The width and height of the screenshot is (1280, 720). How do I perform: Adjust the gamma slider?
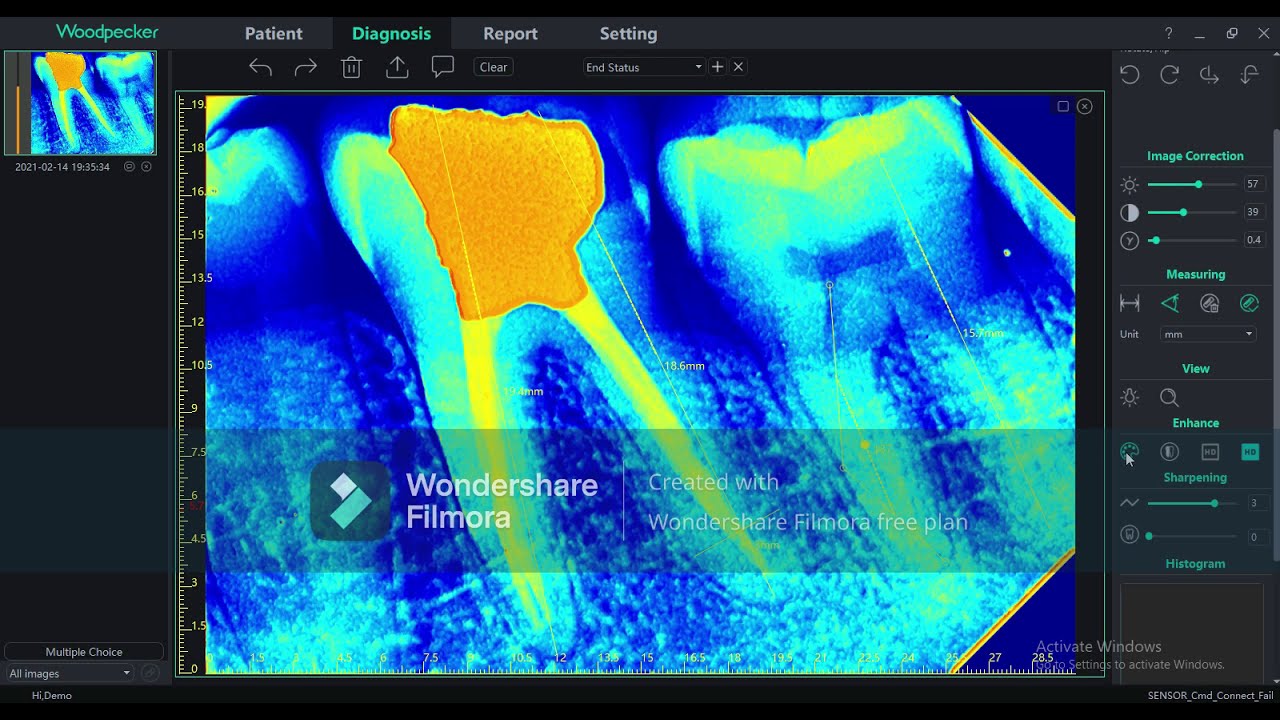click(1191, 240)
